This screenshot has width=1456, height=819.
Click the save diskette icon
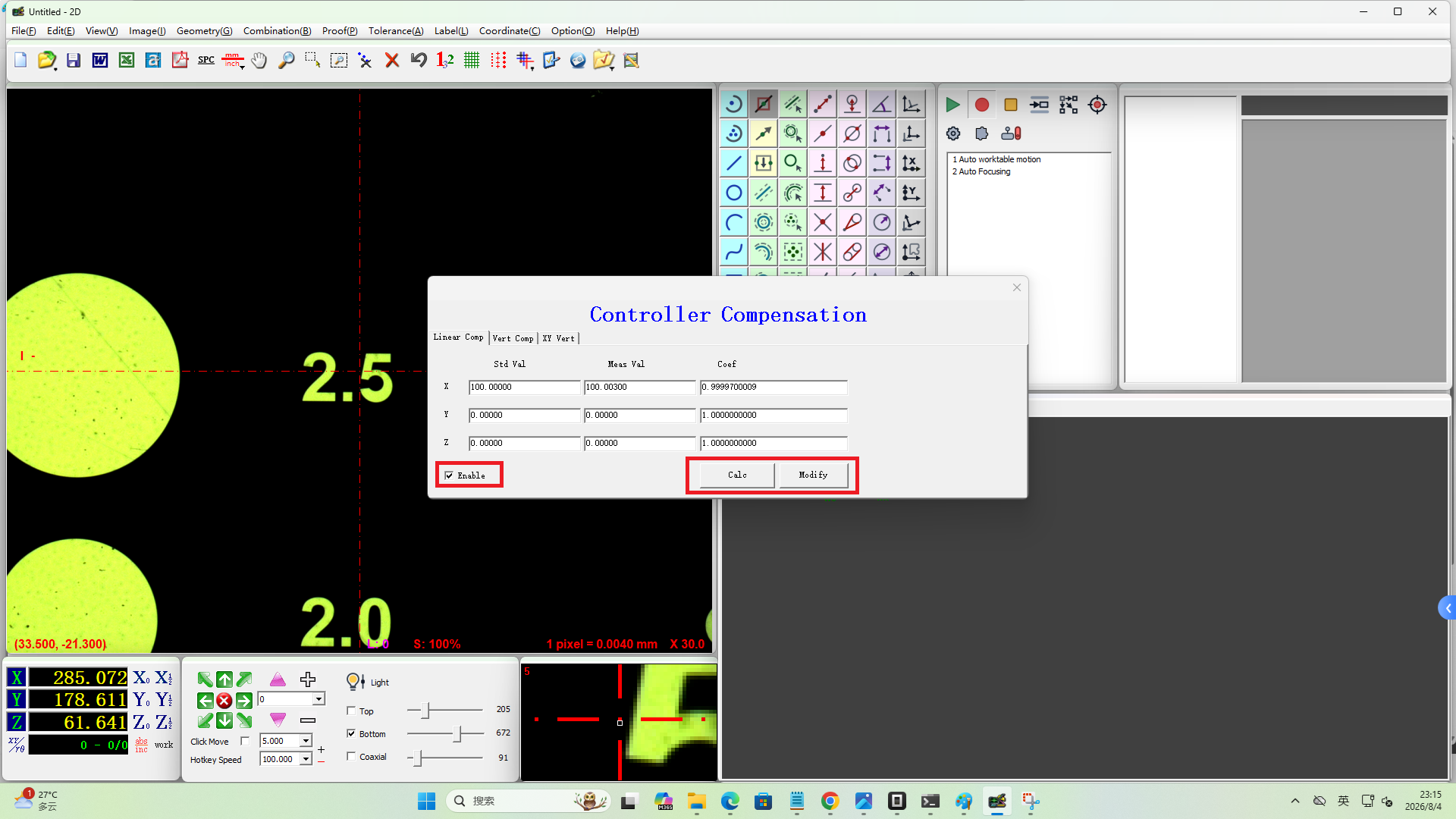tap(74, 60)
